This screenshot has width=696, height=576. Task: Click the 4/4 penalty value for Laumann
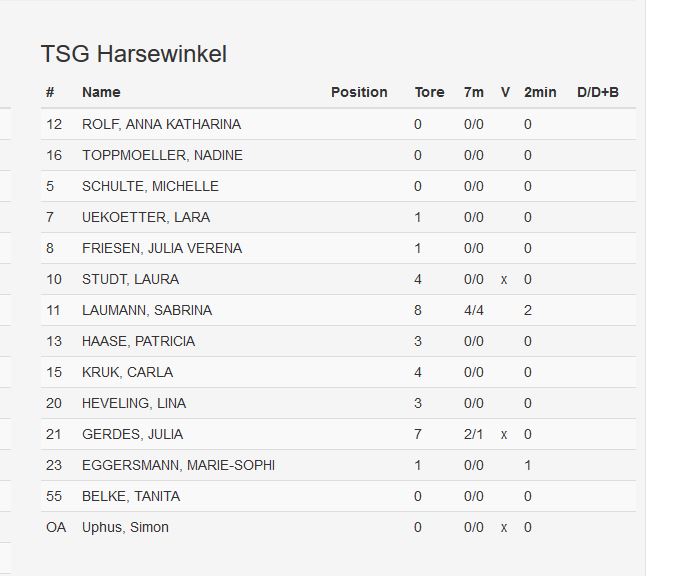tap(474, 310)
